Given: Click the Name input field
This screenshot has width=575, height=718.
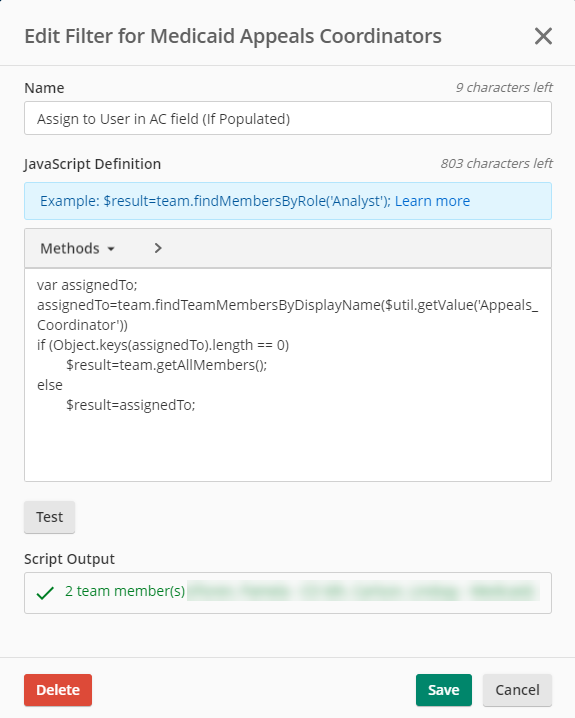Looking at the screenshot, I should 288,119.
